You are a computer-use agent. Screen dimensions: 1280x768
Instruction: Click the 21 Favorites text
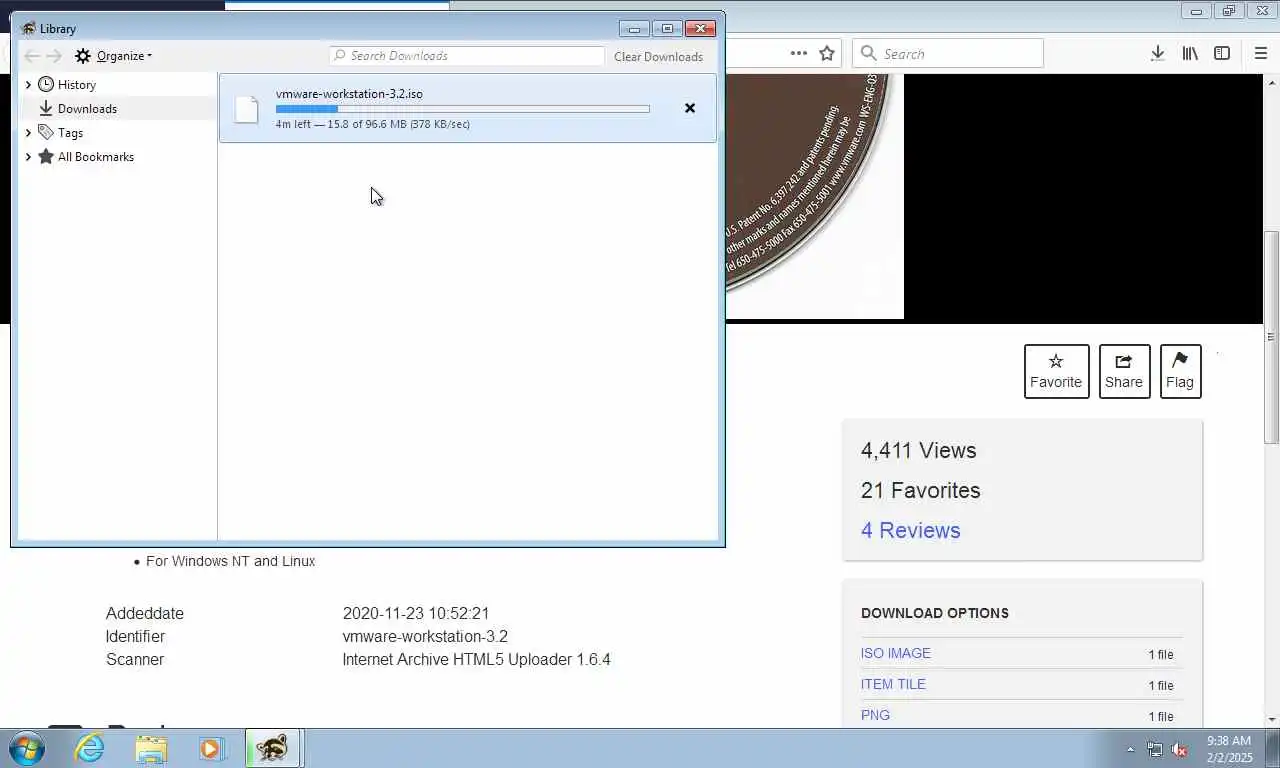(920, 491)
